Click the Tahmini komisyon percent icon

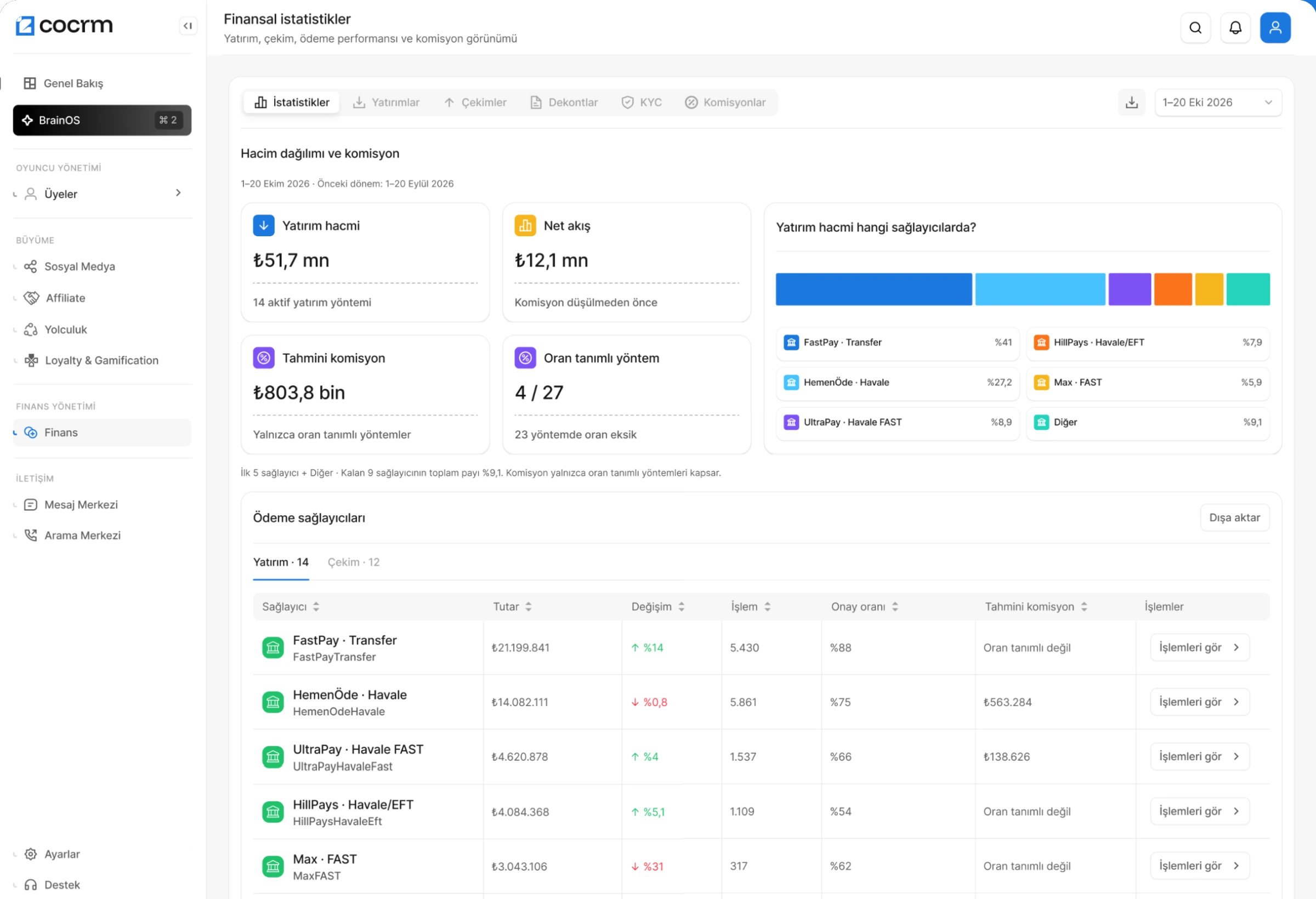click(x=264, y=358)
